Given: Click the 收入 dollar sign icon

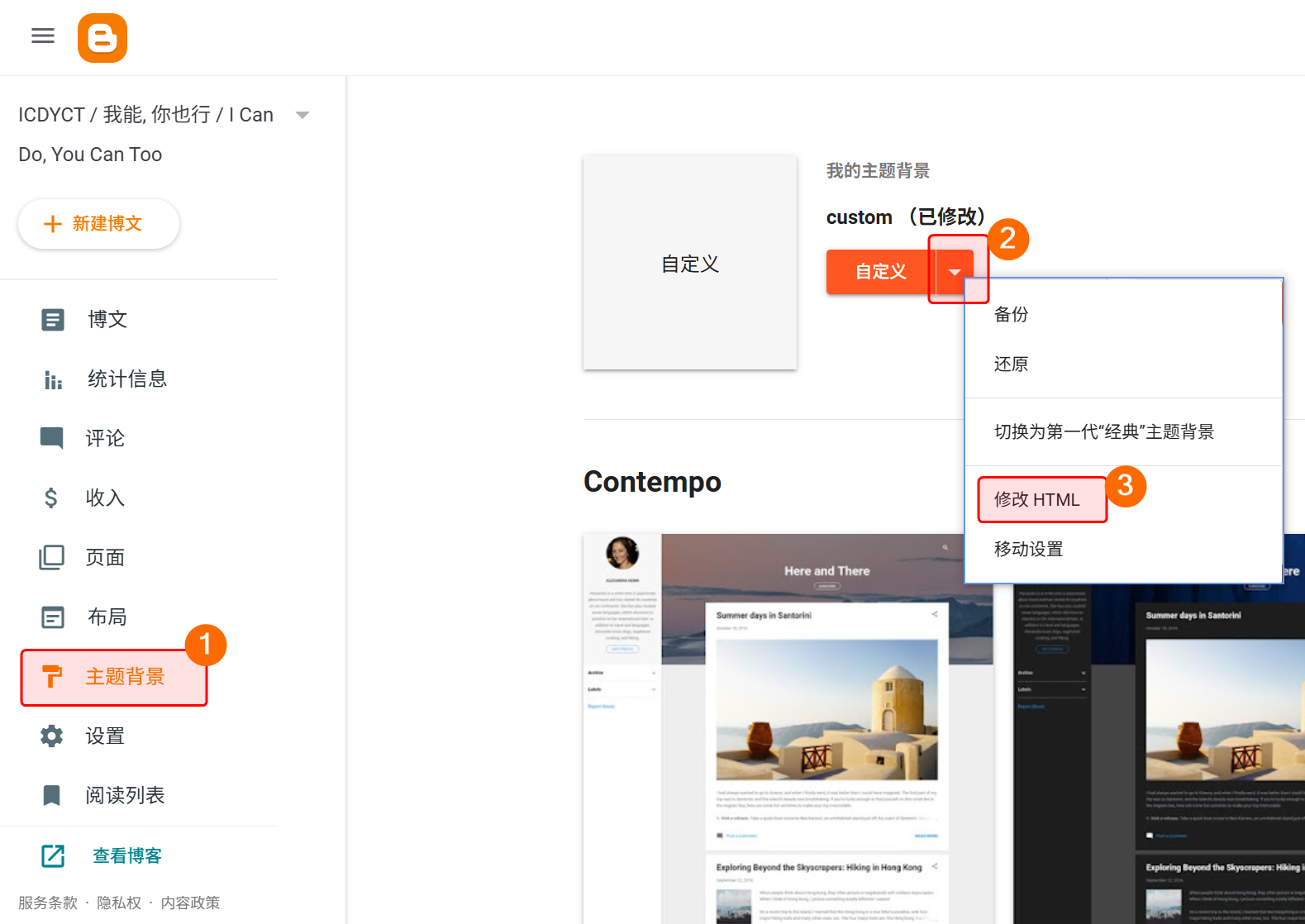Looking at the screenshot, I should (51, 498).
